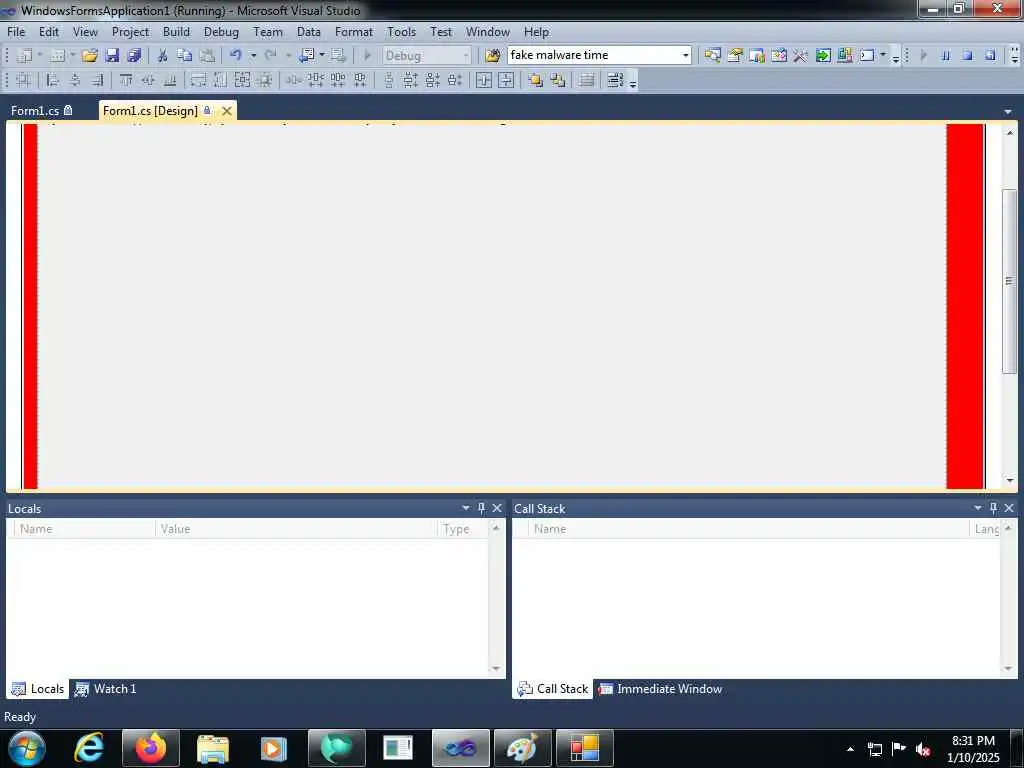Click the Open File folder icon
The image size is (1024, 768).
89,56
